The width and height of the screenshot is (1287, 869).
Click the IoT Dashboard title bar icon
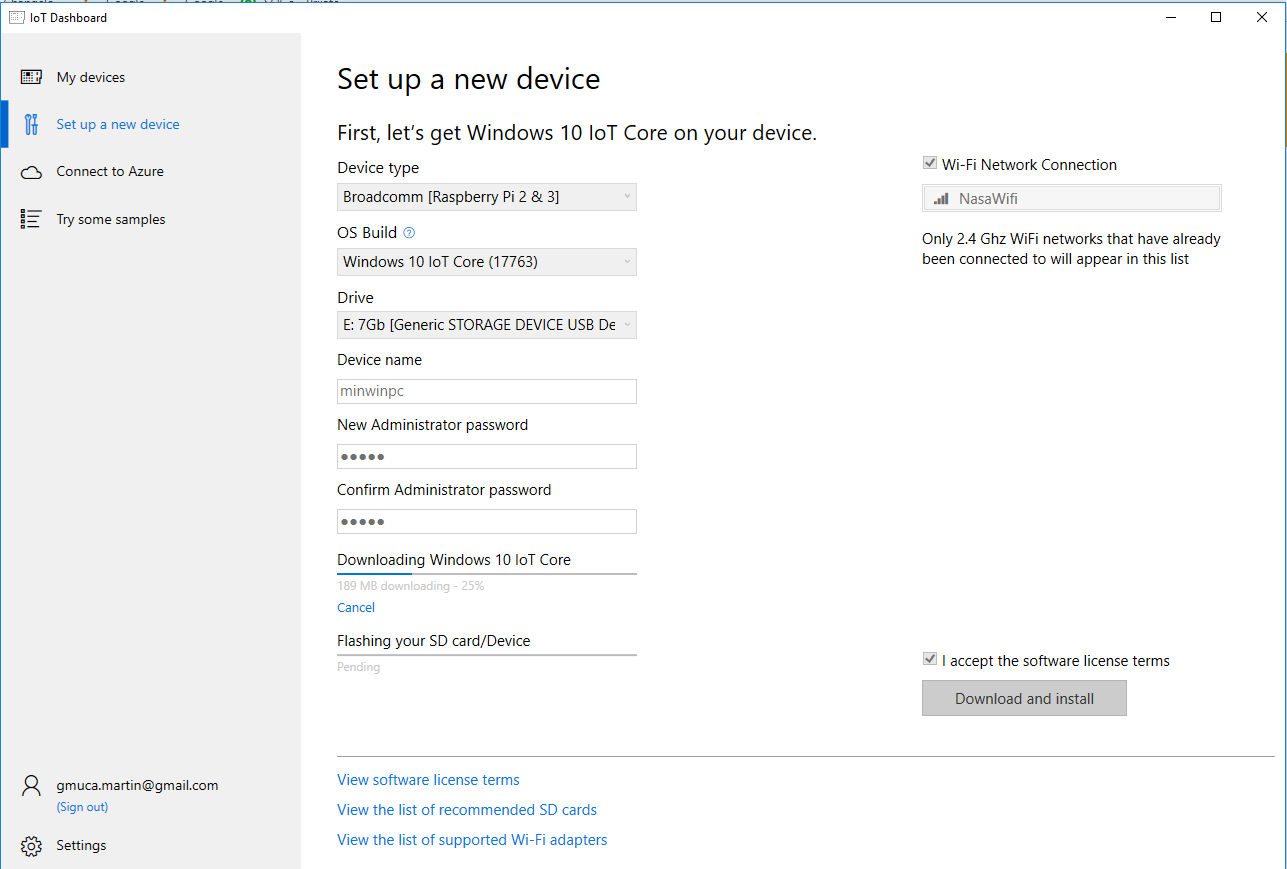(16, 17)
